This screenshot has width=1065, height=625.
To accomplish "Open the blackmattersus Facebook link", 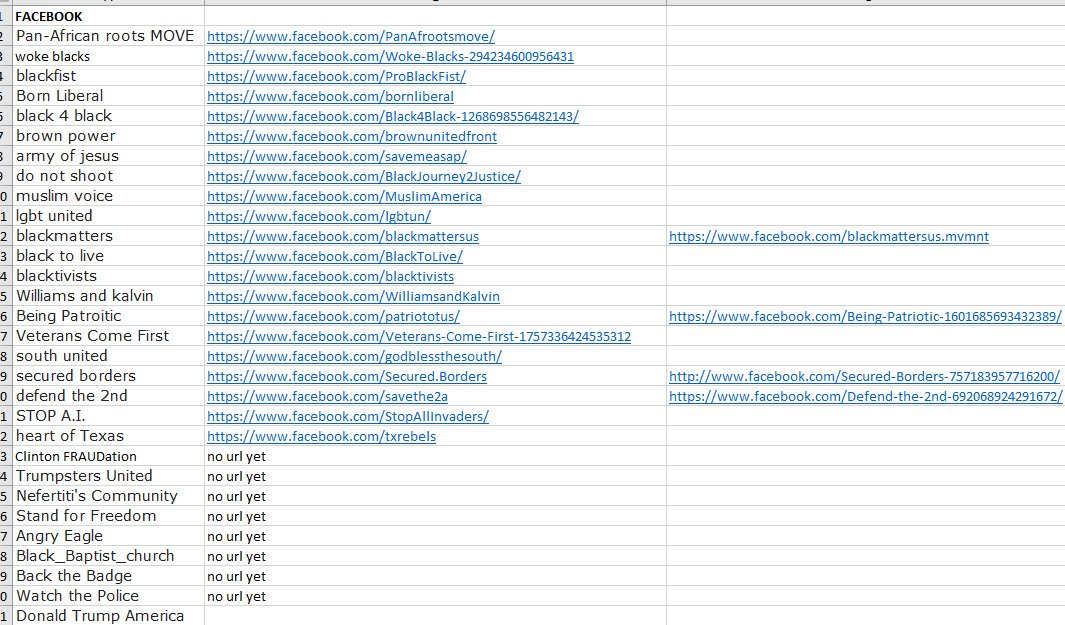I will [x=343, y=236].
